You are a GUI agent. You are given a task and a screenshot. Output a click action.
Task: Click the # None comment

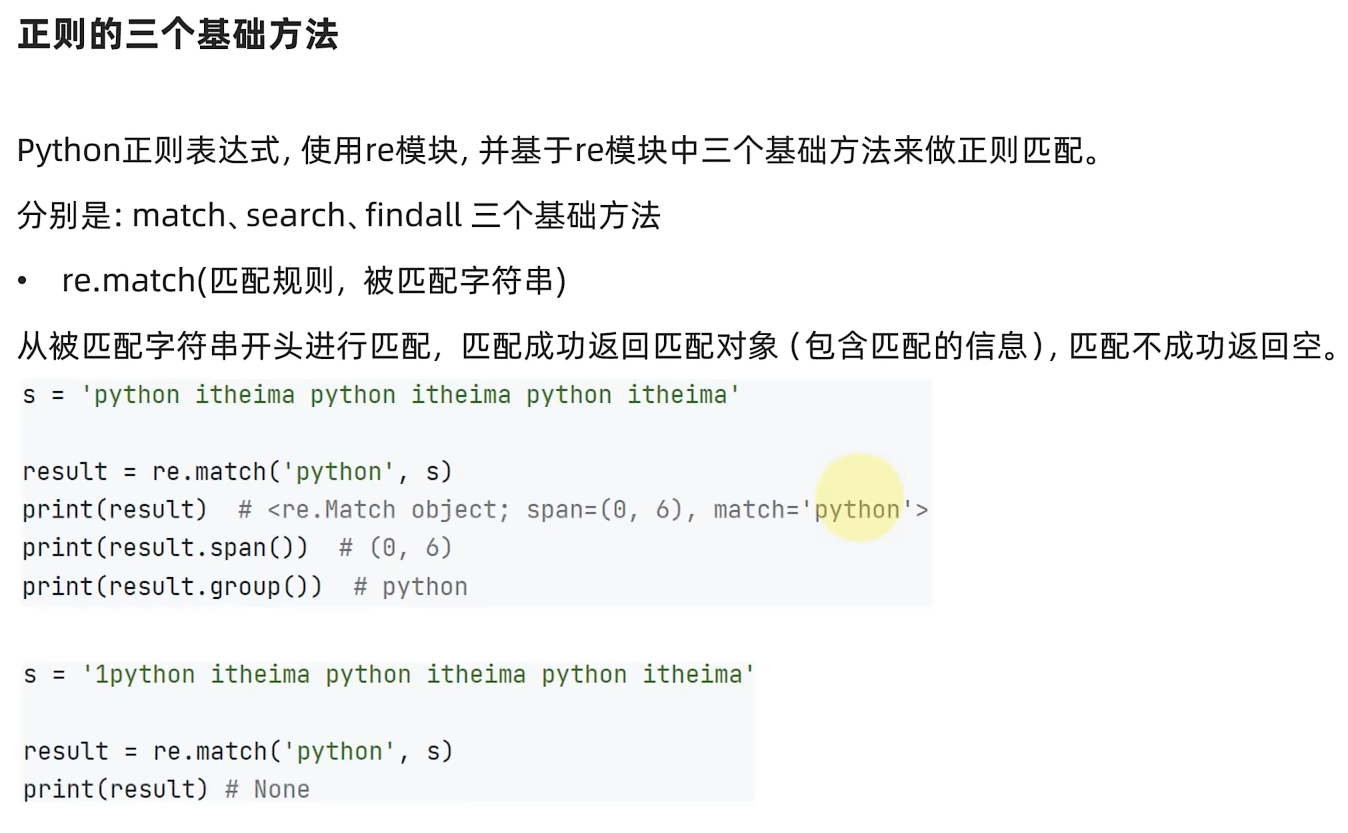[x=268, y=790]
